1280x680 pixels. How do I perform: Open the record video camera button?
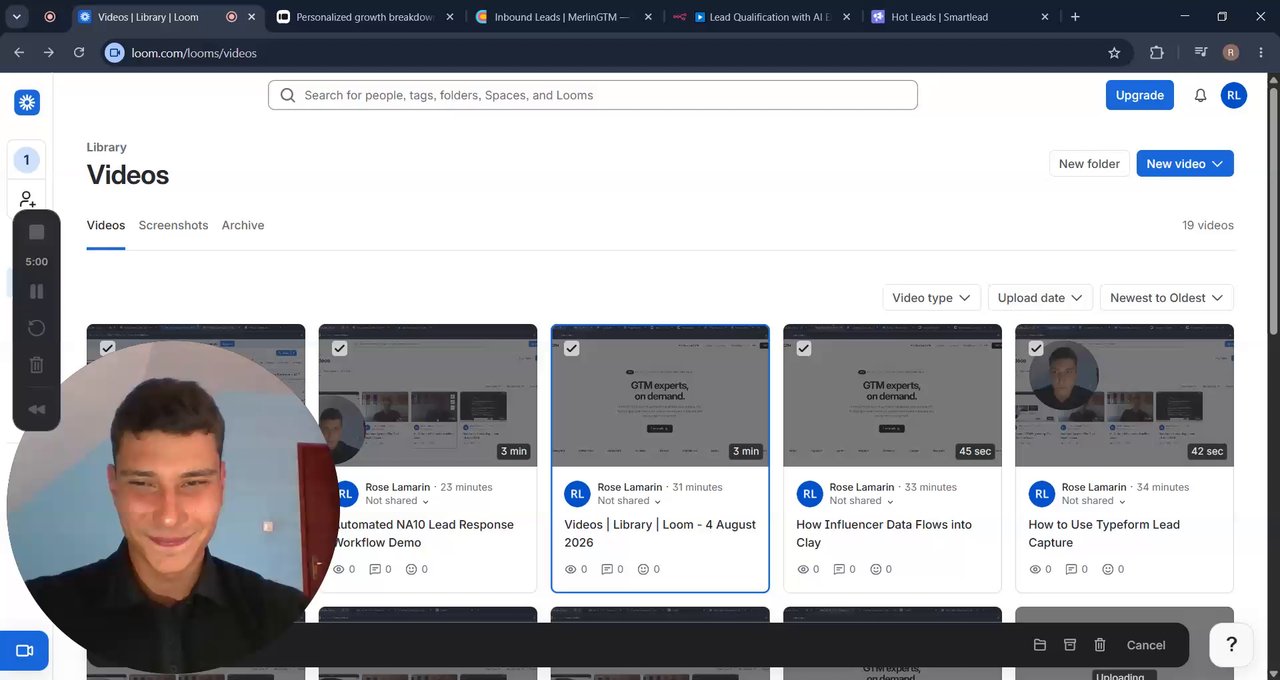tap(25, 651)
